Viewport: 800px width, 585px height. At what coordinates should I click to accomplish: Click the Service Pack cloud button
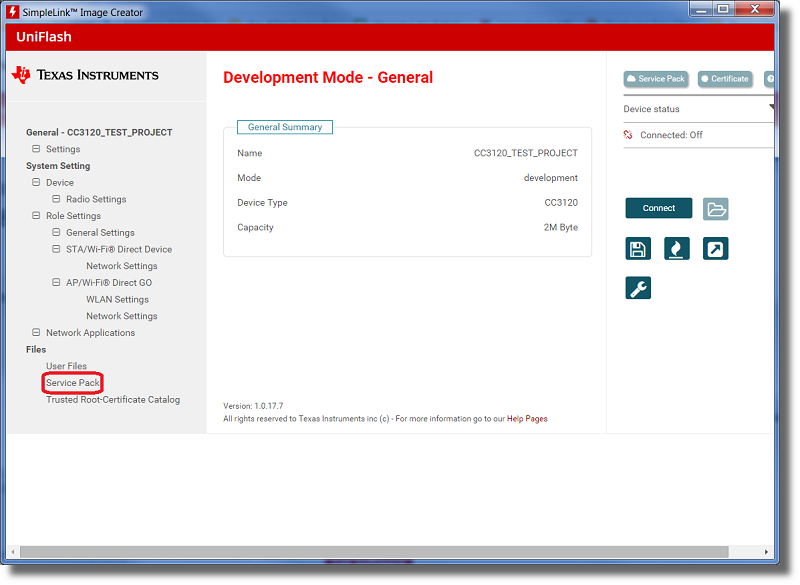656,79
